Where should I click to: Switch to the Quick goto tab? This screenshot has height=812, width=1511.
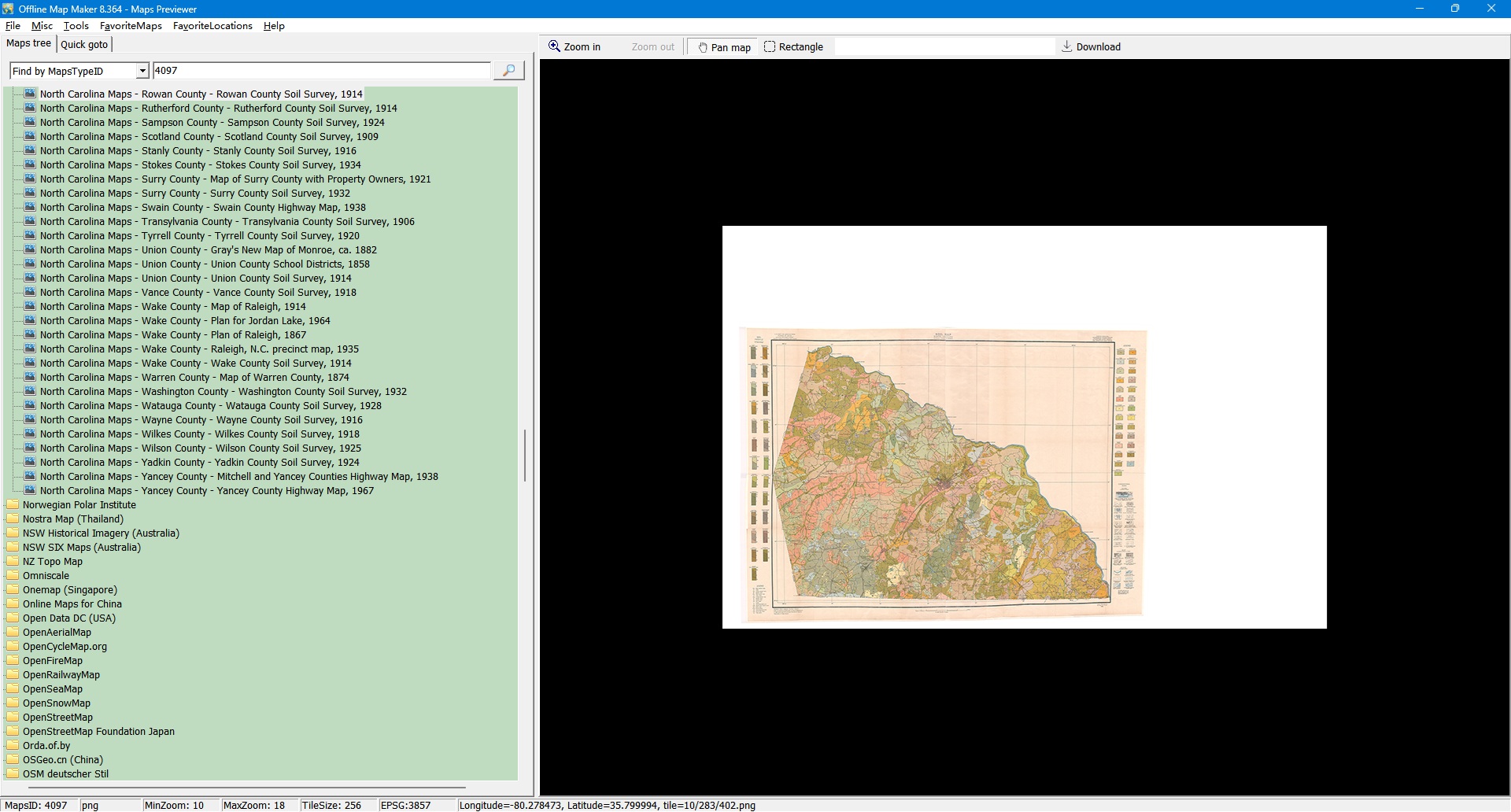coord(84,45)
